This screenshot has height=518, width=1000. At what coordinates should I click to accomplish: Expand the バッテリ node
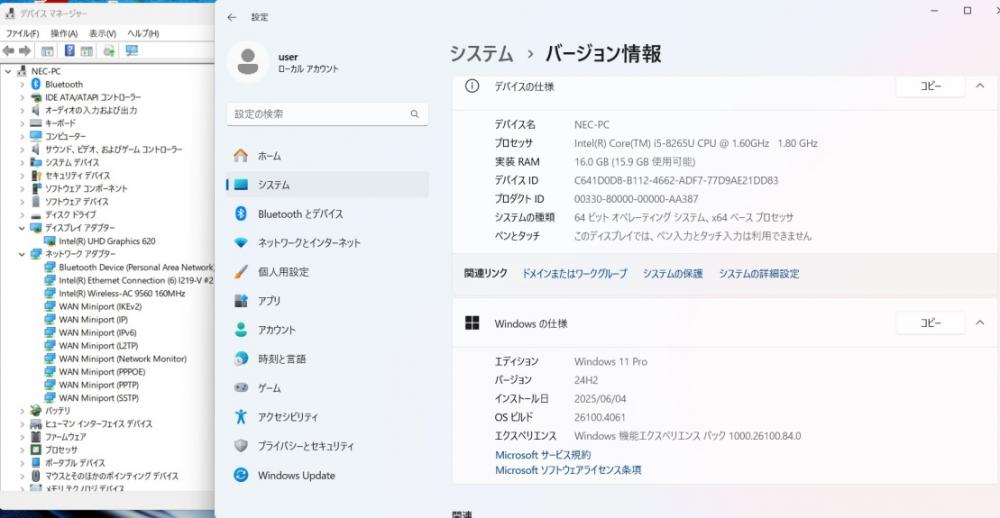click(x=22, y=411)
